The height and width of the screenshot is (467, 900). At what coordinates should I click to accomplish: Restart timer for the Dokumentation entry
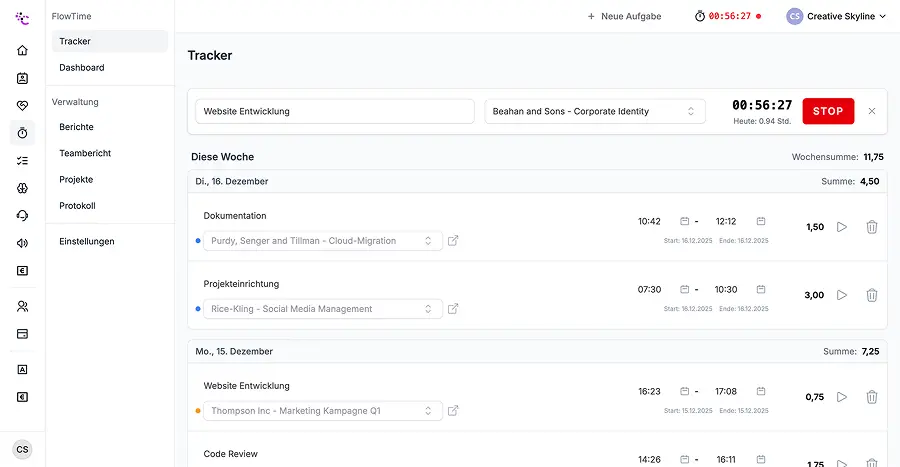point(841,227)
